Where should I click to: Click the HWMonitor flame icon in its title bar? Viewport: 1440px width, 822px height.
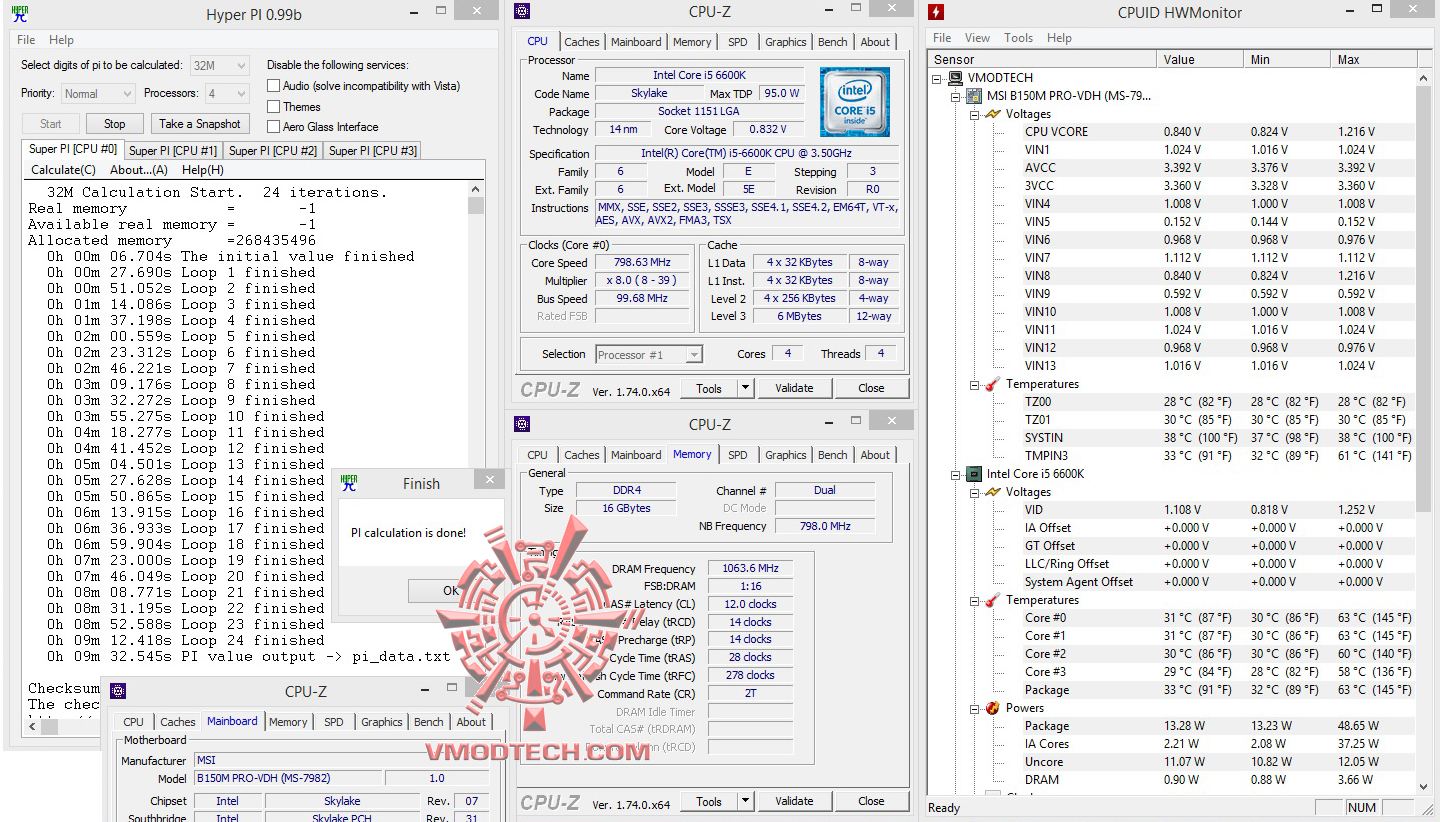(x=938, y=11)
